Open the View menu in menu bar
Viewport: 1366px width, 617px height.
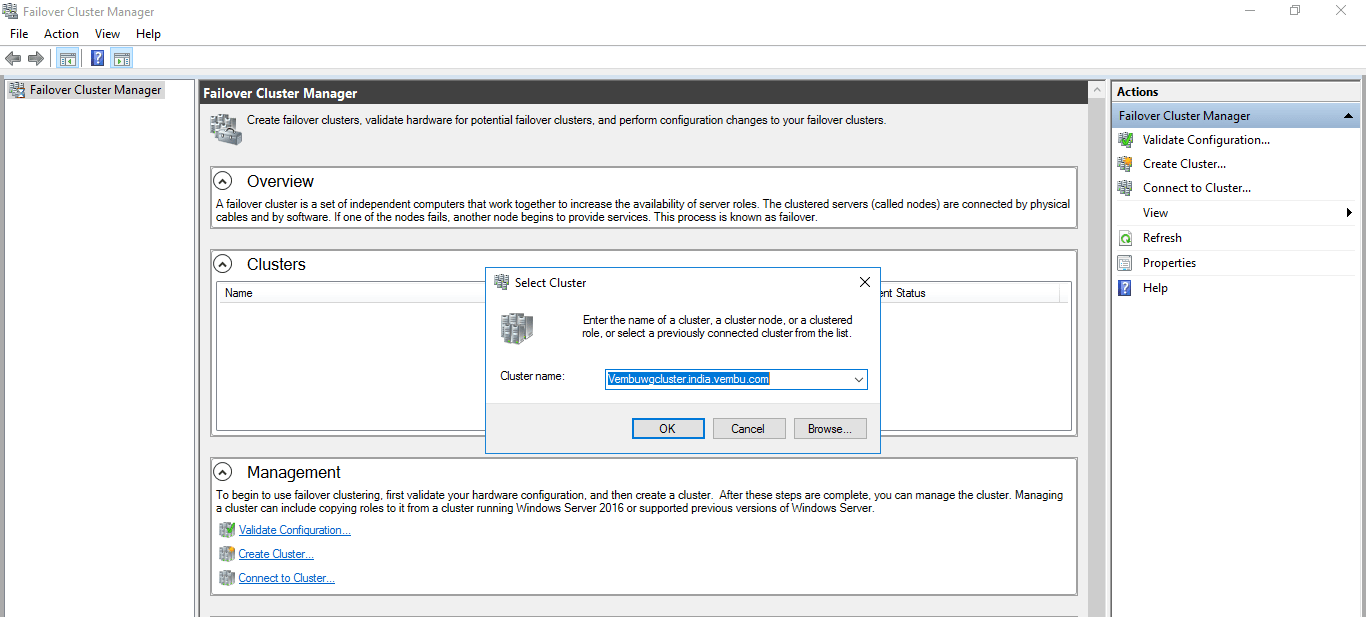click(107, 34)
